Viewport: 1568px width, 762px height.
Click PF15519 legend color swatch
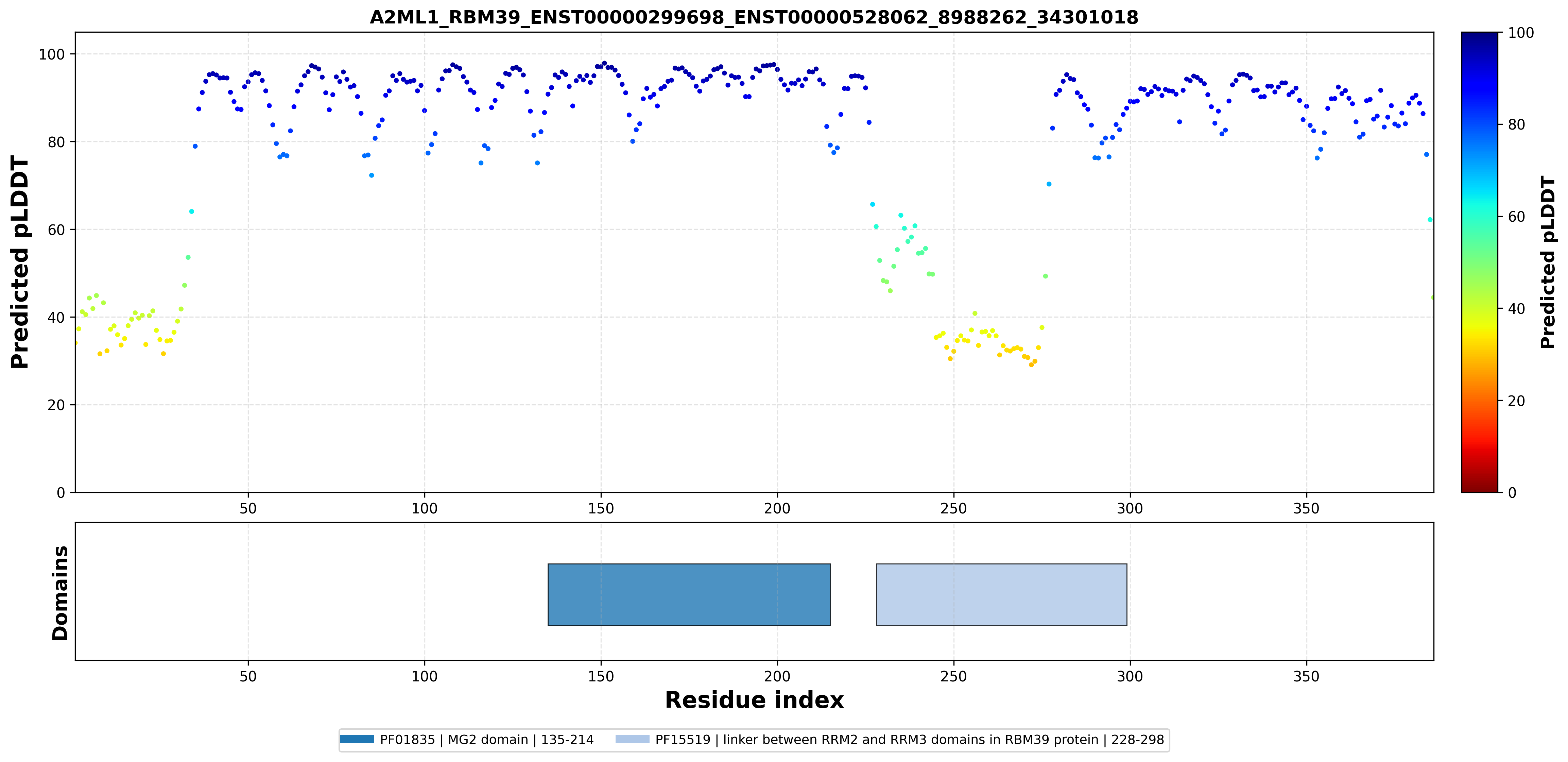point(633,740)
